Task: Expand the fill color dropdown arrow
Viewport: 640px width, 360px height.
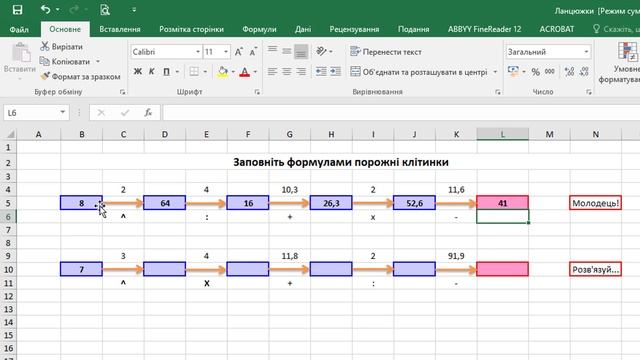Action: pyautogui.click(x=233, y=72)
